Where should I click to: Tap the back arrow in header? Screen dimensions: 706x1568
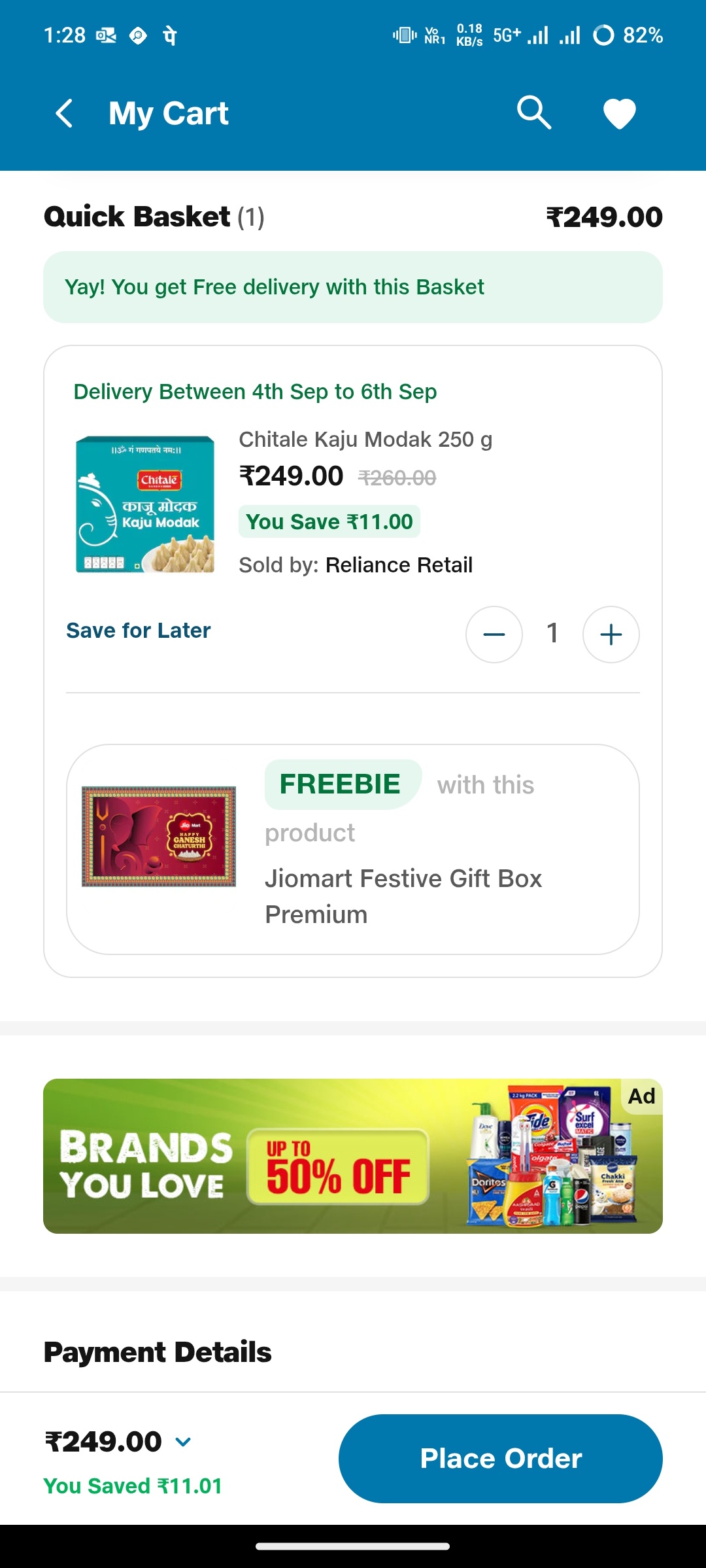click(x=64, y=113)
